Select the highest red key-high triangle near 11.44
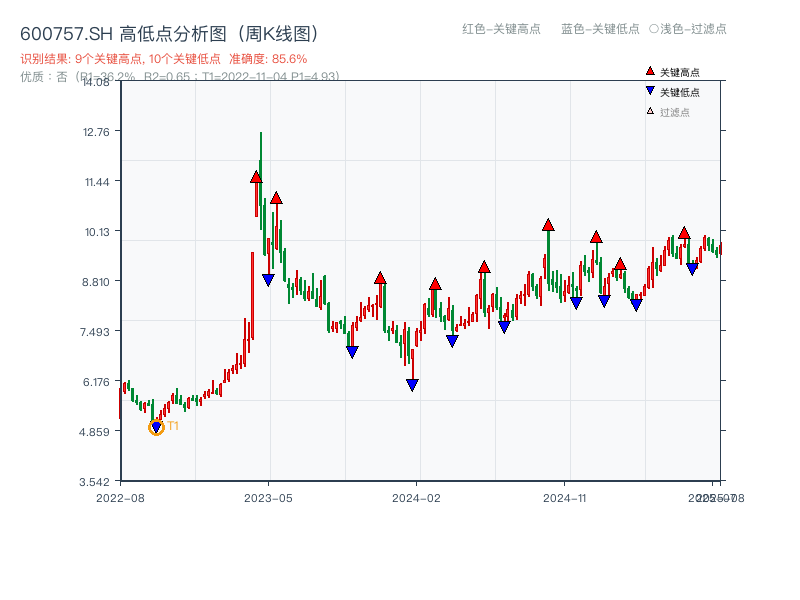Image resolution: width=800 pixels, height=600 pixels. pyautogui.click(x=256, y=177)
